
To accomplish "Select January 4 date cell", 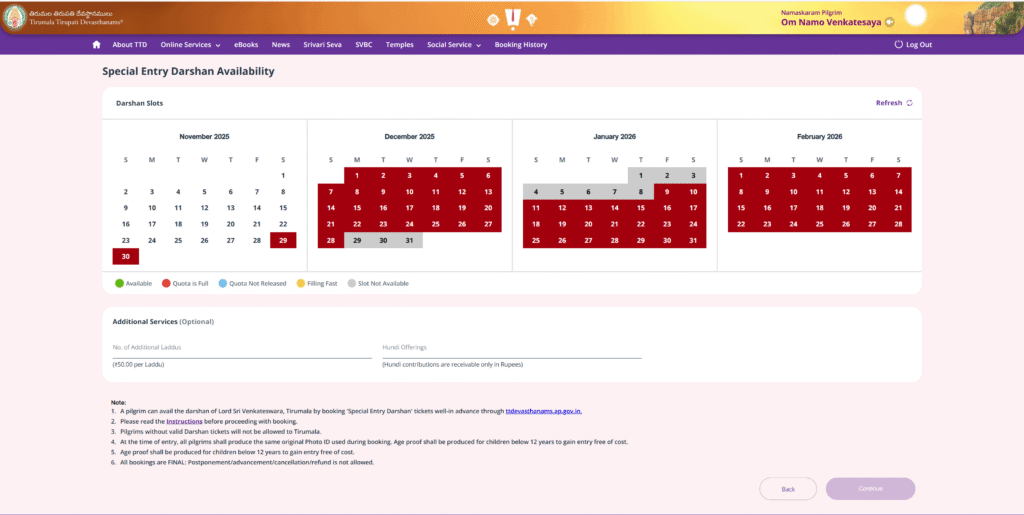I will [x=536, y=192].
